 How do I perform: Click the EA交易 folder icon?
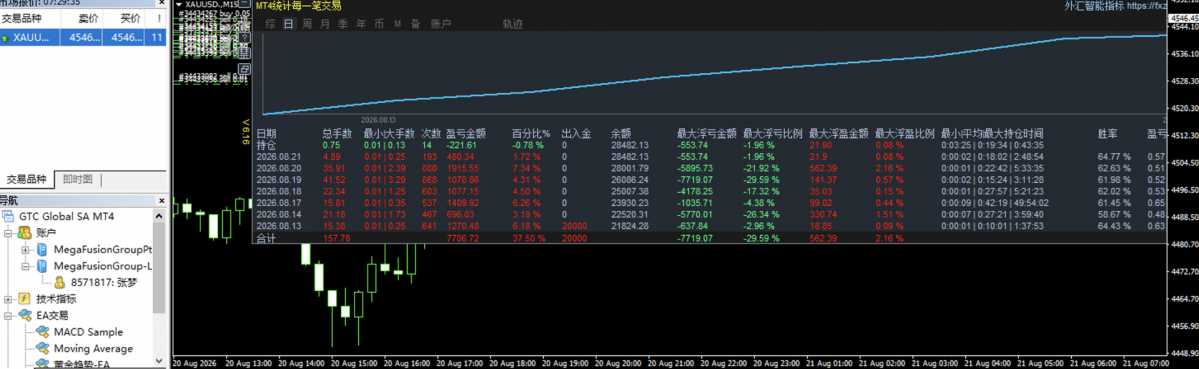24,316
